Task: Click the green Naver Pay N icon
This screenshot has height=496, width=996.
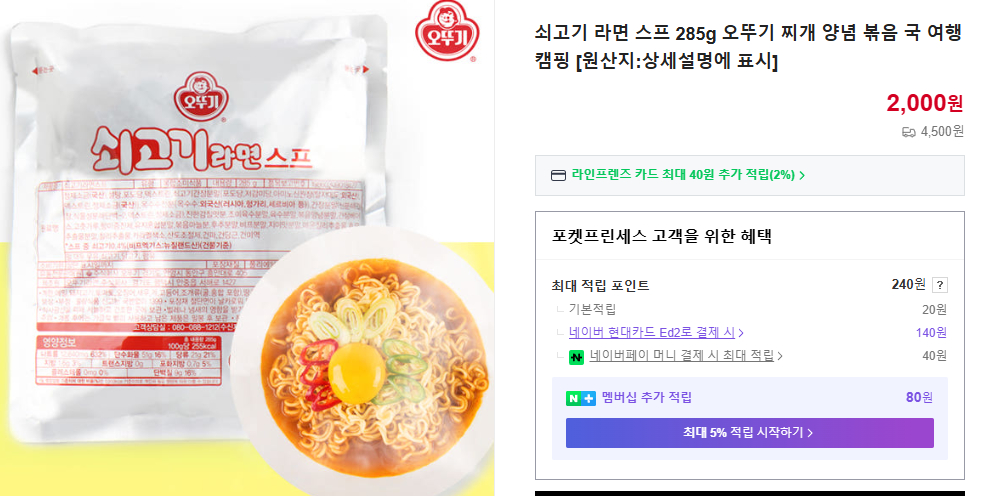Action: point(576,358)
